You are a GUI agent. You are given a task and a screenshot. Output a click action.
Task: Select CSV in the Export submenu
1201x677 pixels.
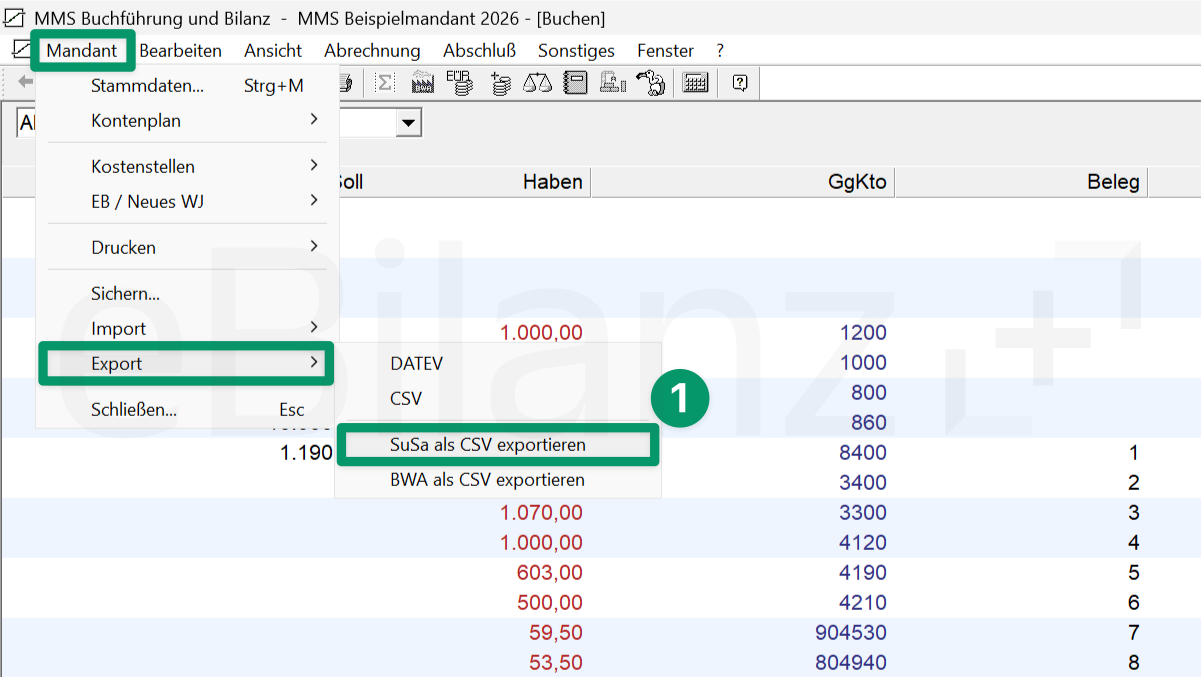[497, 399]
